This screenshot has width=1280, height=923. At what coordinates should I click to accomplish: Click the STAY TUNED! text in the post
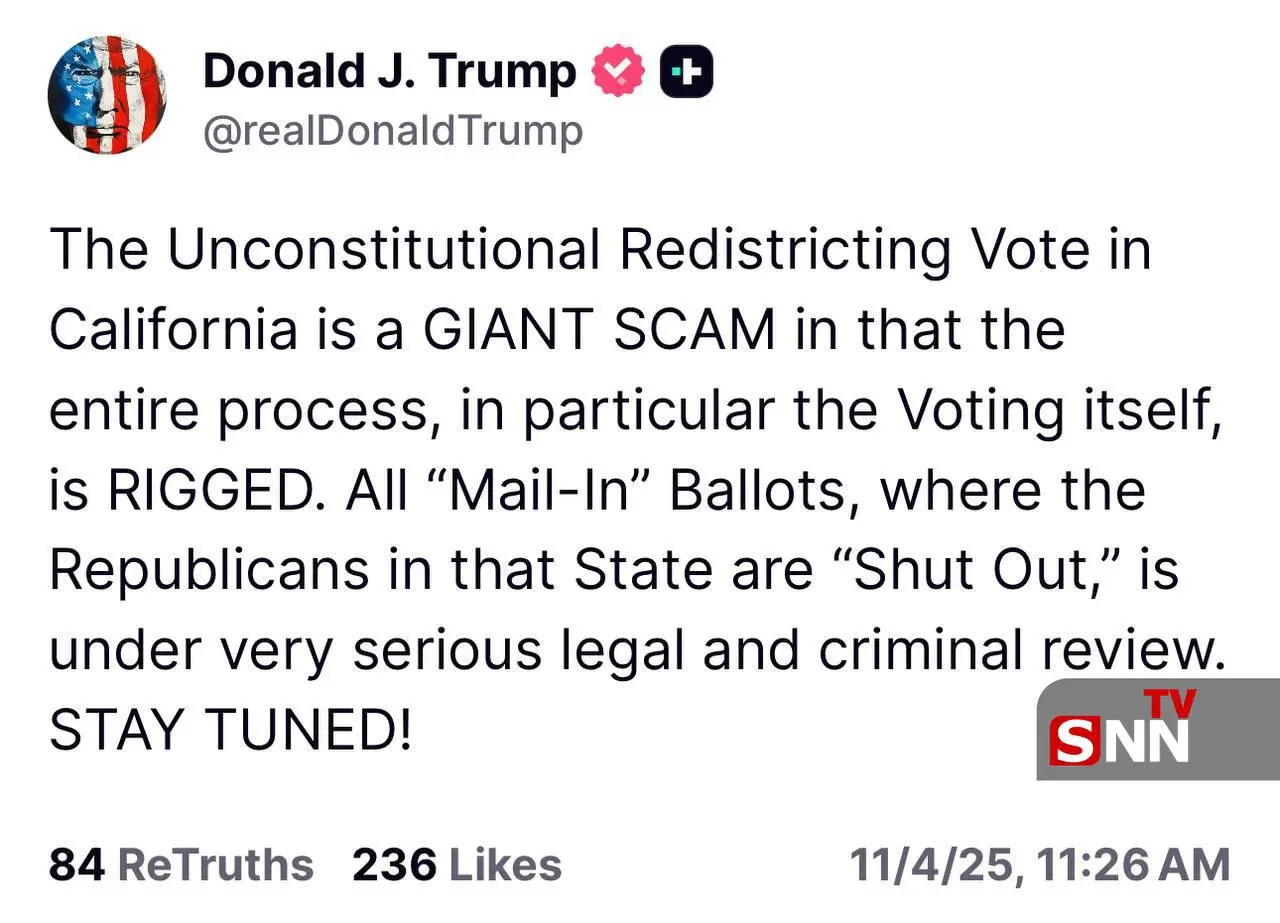click(x=230, y=731)
